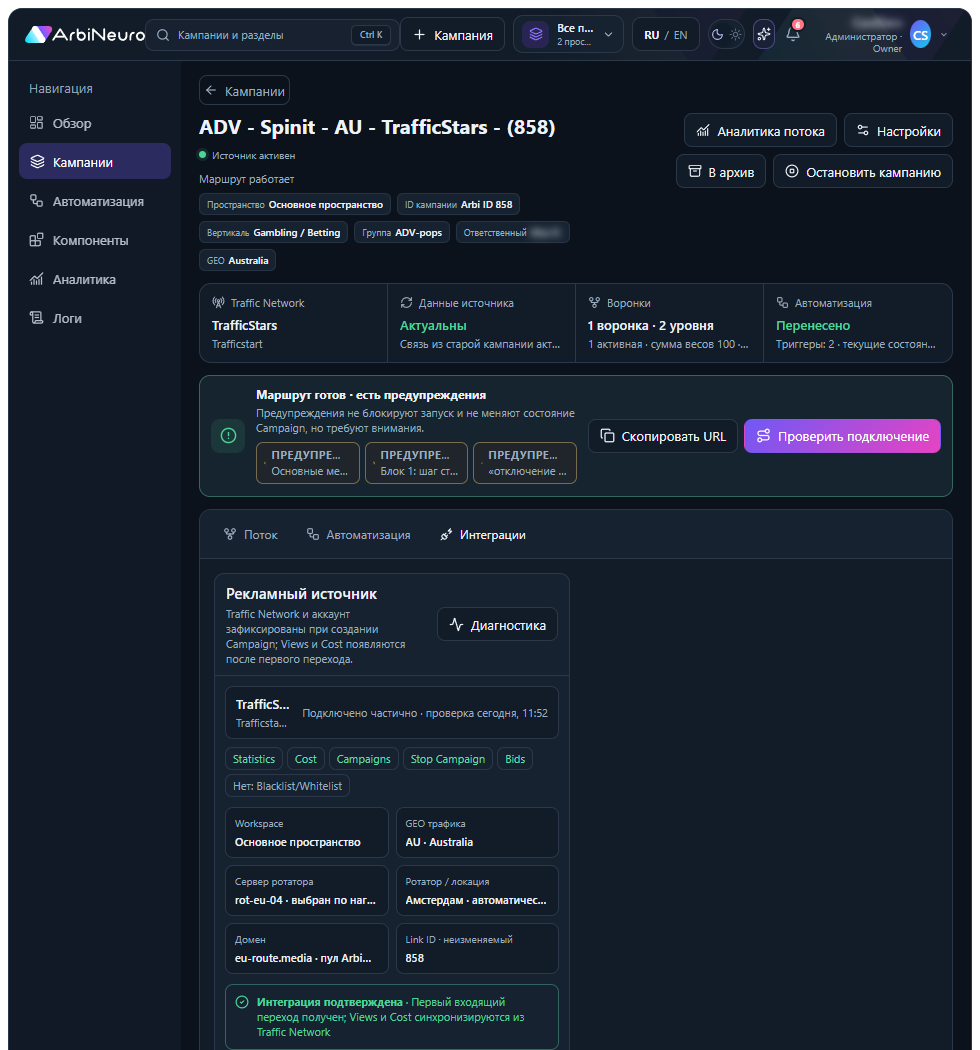The height and width of the screenshot is (1050, 980).
Task: Switch to light theme sun icon
Action: [x=736, y=35]
